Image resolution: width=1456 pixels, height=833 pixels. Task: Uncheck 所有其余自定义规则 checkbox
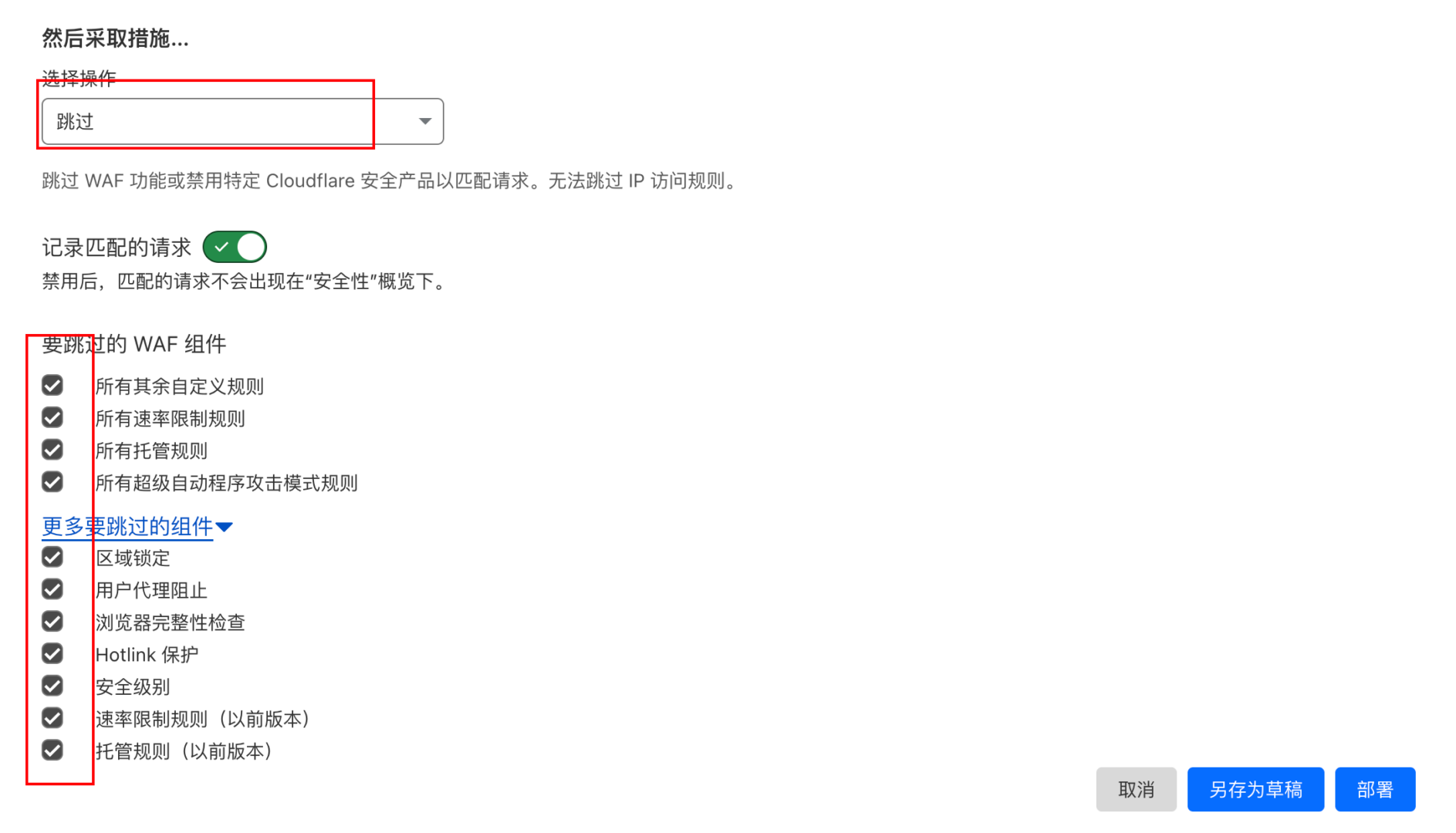[x=52, y=385]
